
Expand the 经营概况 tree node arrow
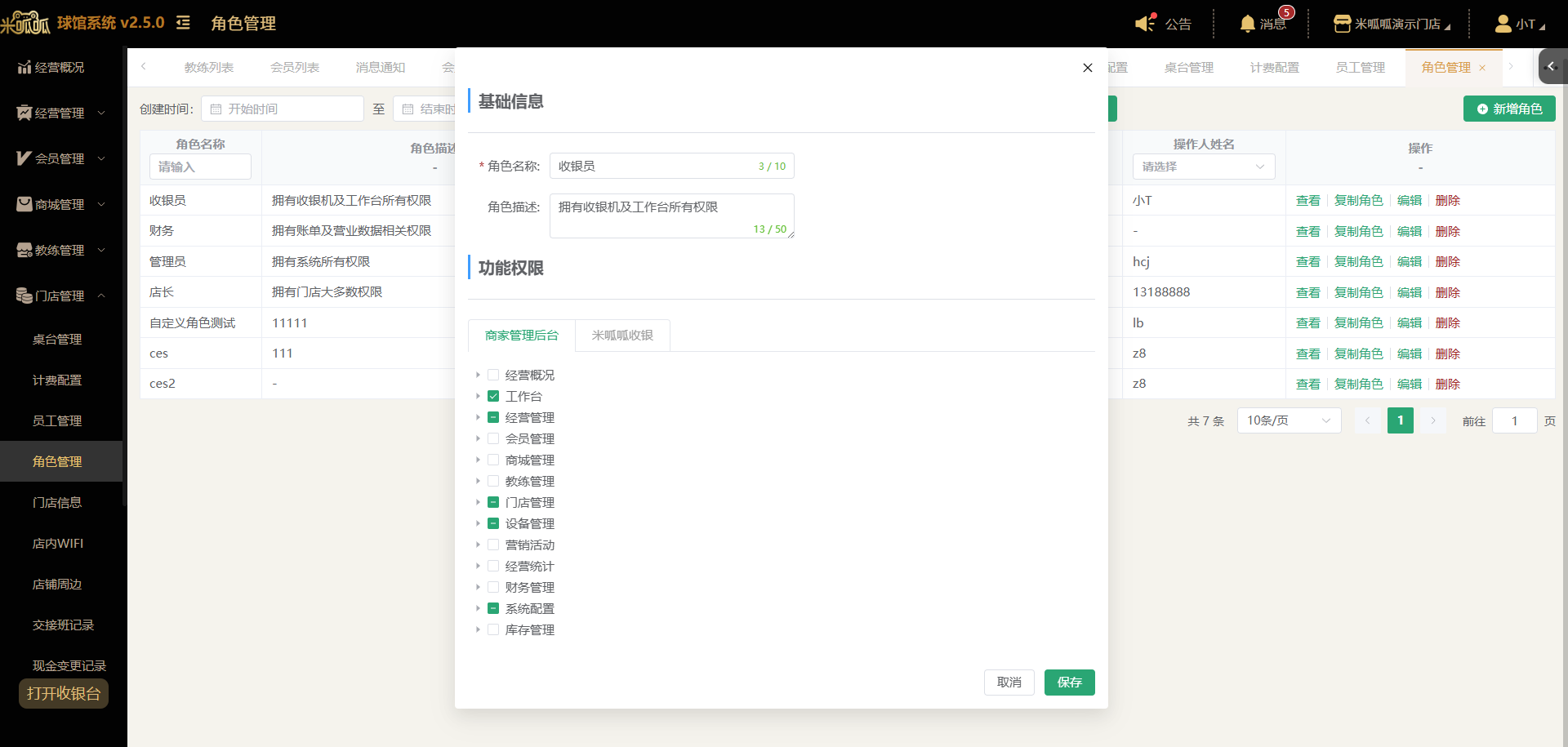tap(478, 375)
